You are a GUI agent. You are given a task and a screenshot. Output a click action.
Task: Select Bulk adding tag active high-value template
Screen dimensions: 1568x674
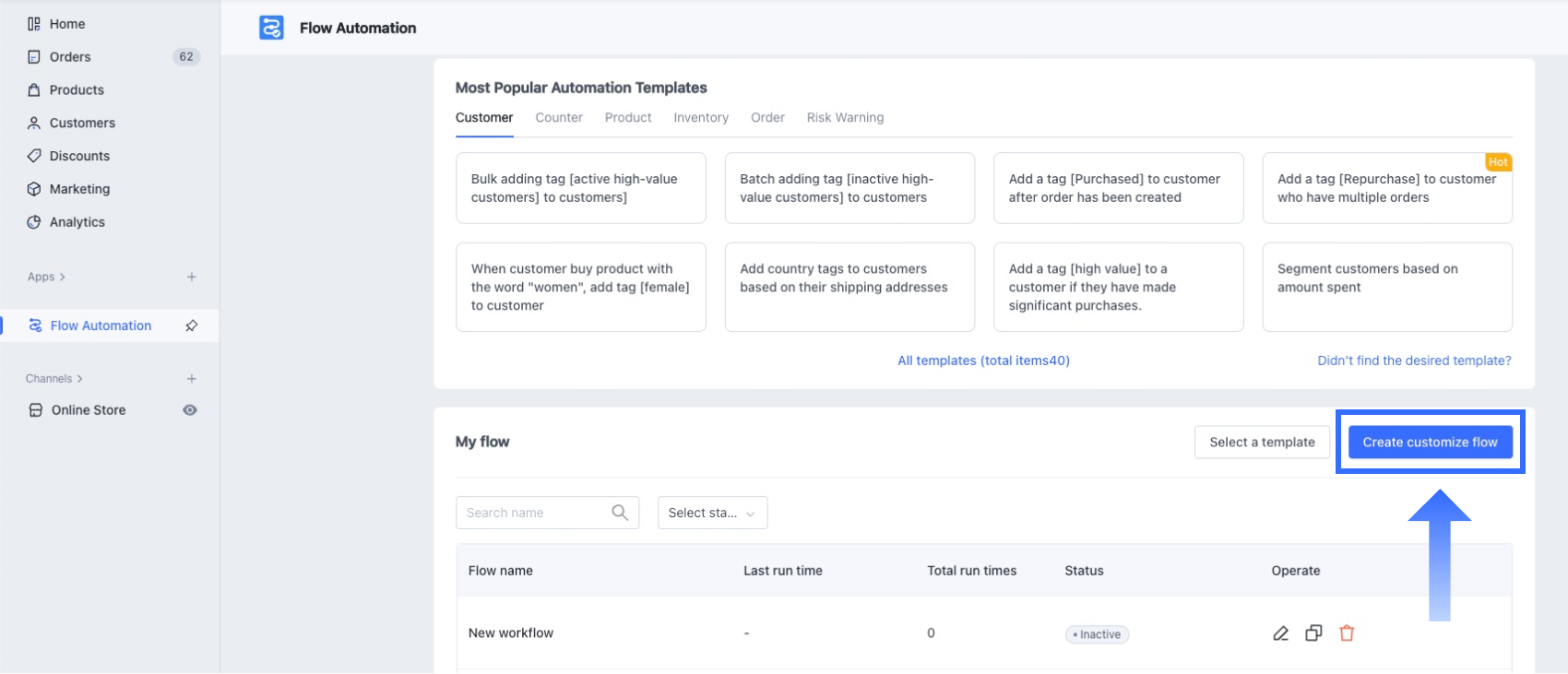click(x=581, y=188)
